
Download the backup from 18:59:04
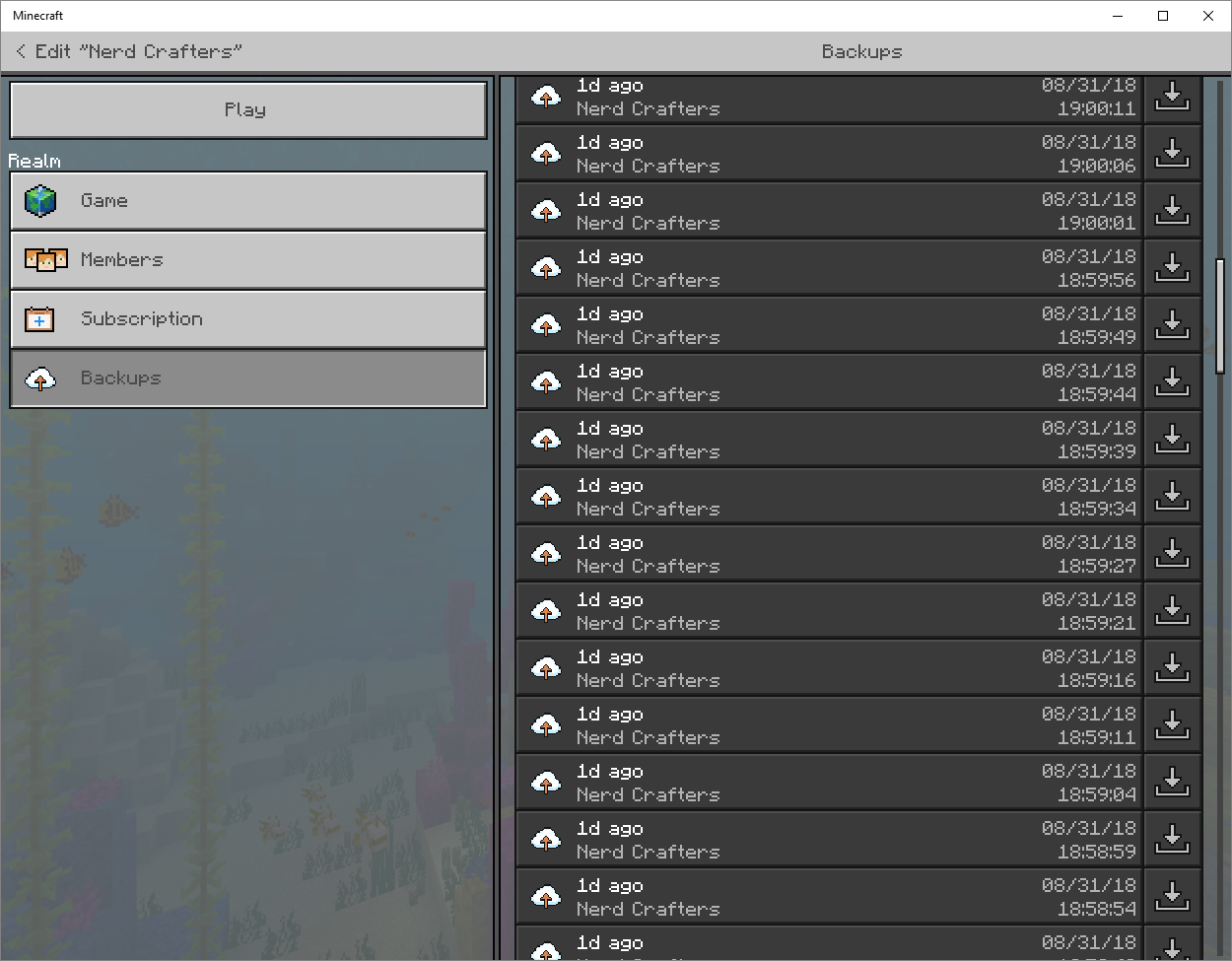(1172, 782)
